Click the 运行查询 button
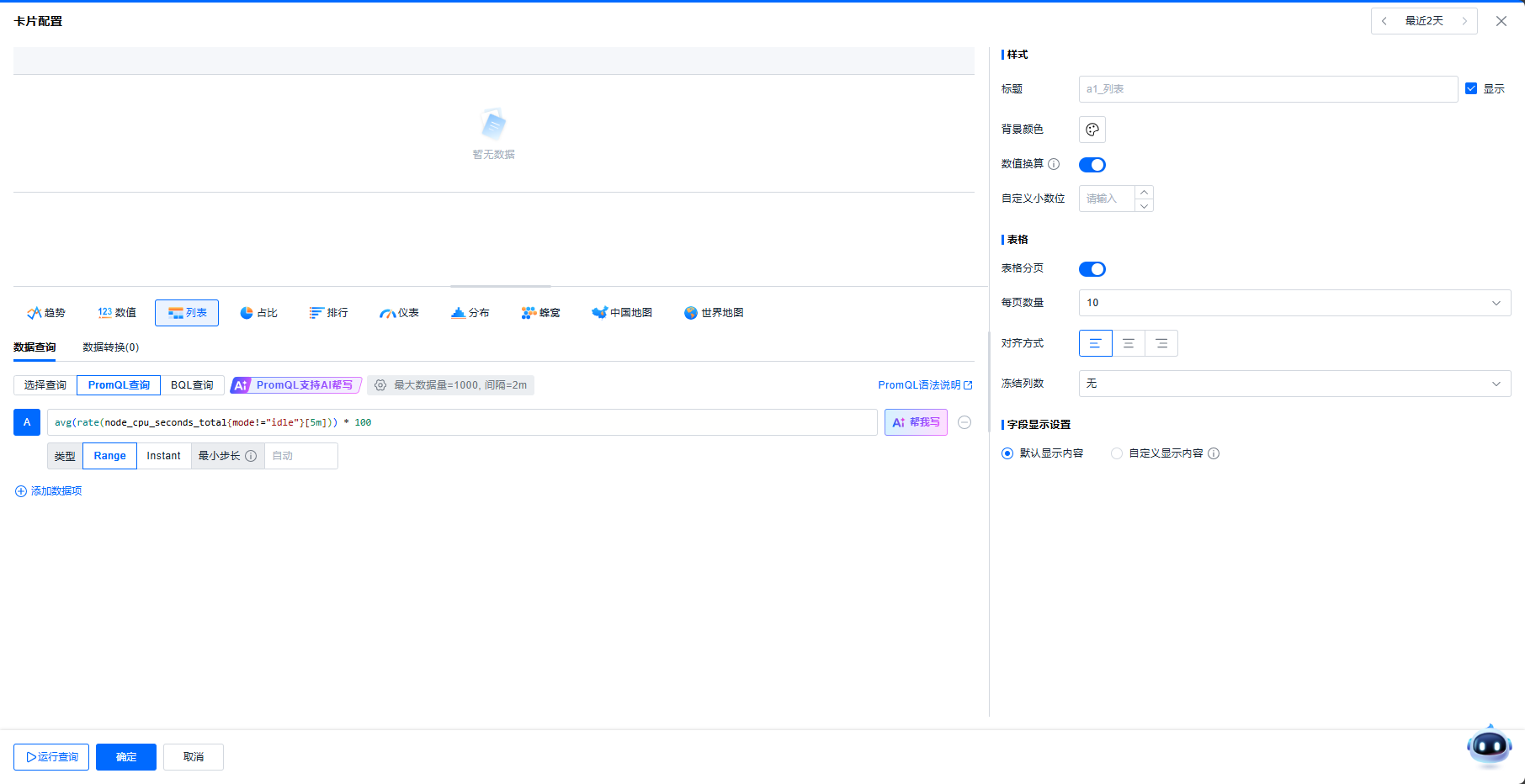Screen dimensions: 1525x784 pos(51,757)
